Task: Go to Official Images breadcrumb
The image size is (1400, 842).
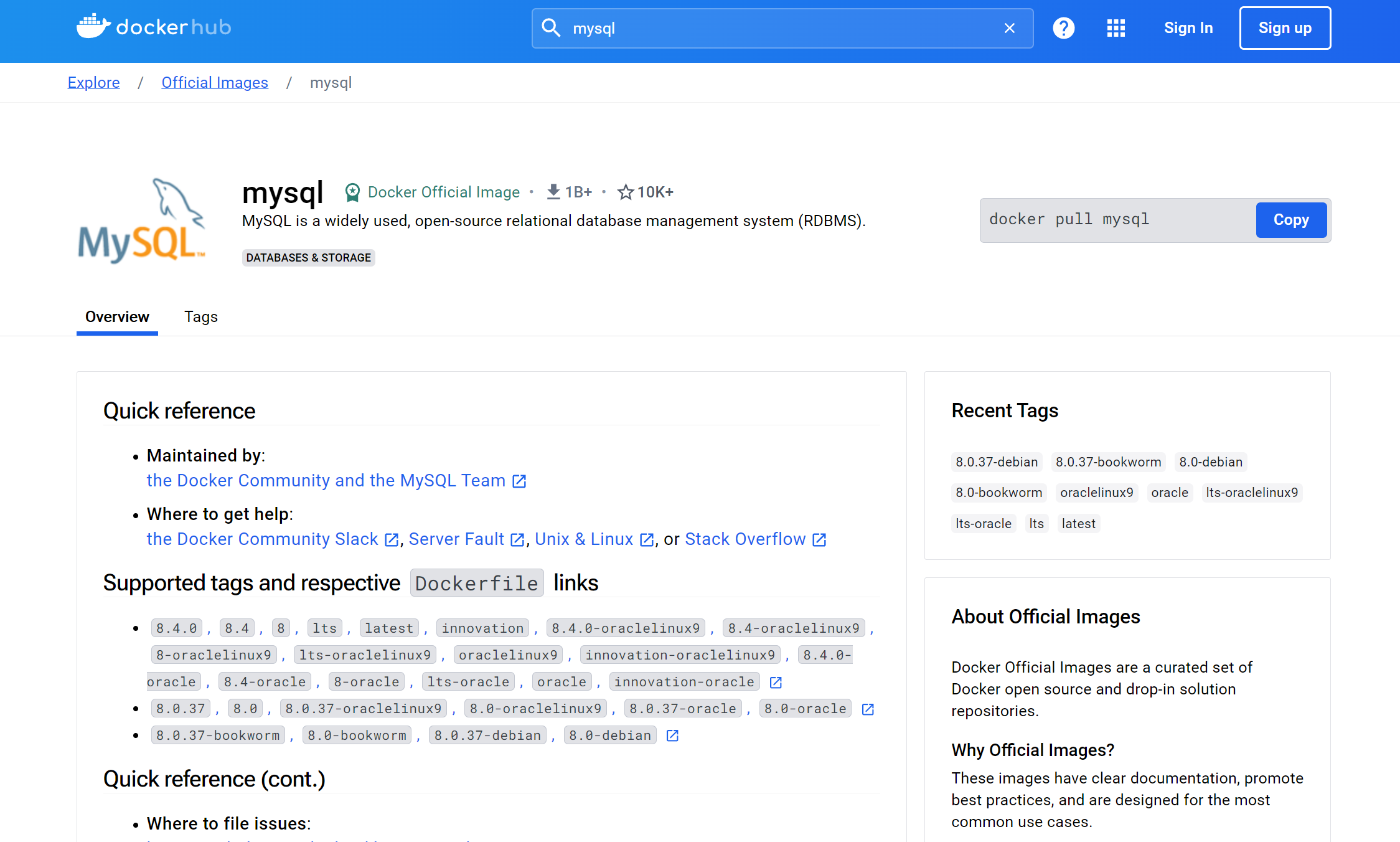Action: tap(215, 83)
